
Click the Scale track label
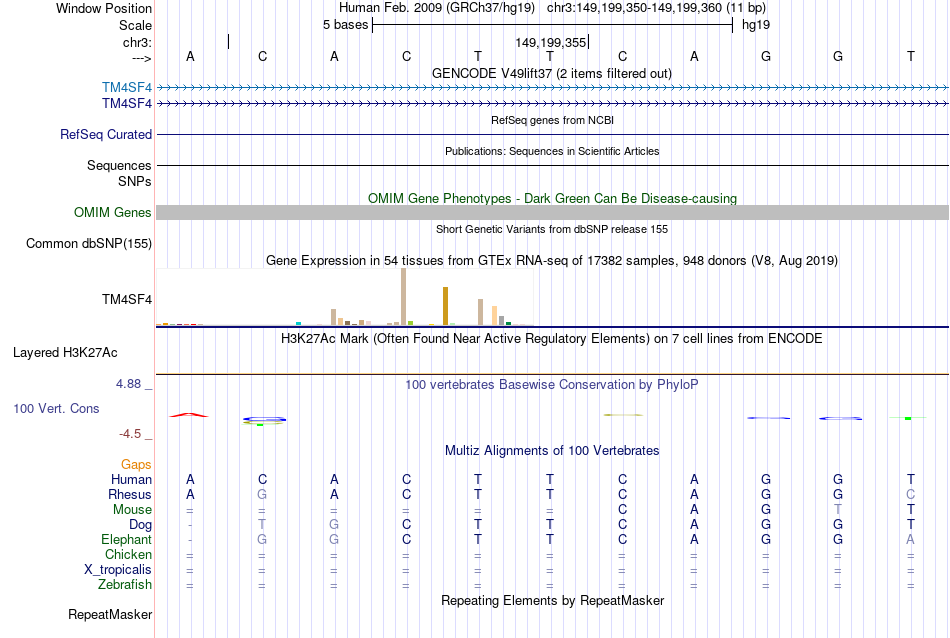[135, 25]
